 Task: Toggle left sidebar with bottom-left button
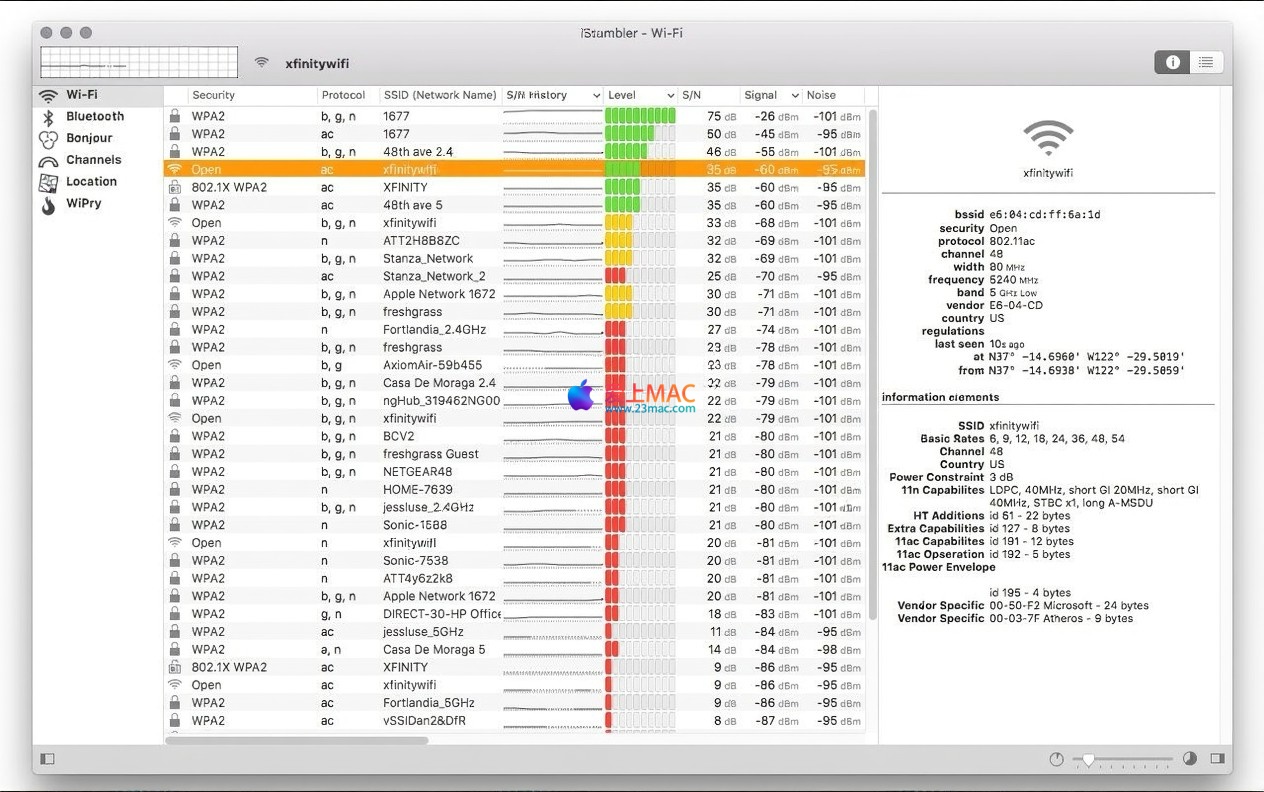click(x=47, y=759)
